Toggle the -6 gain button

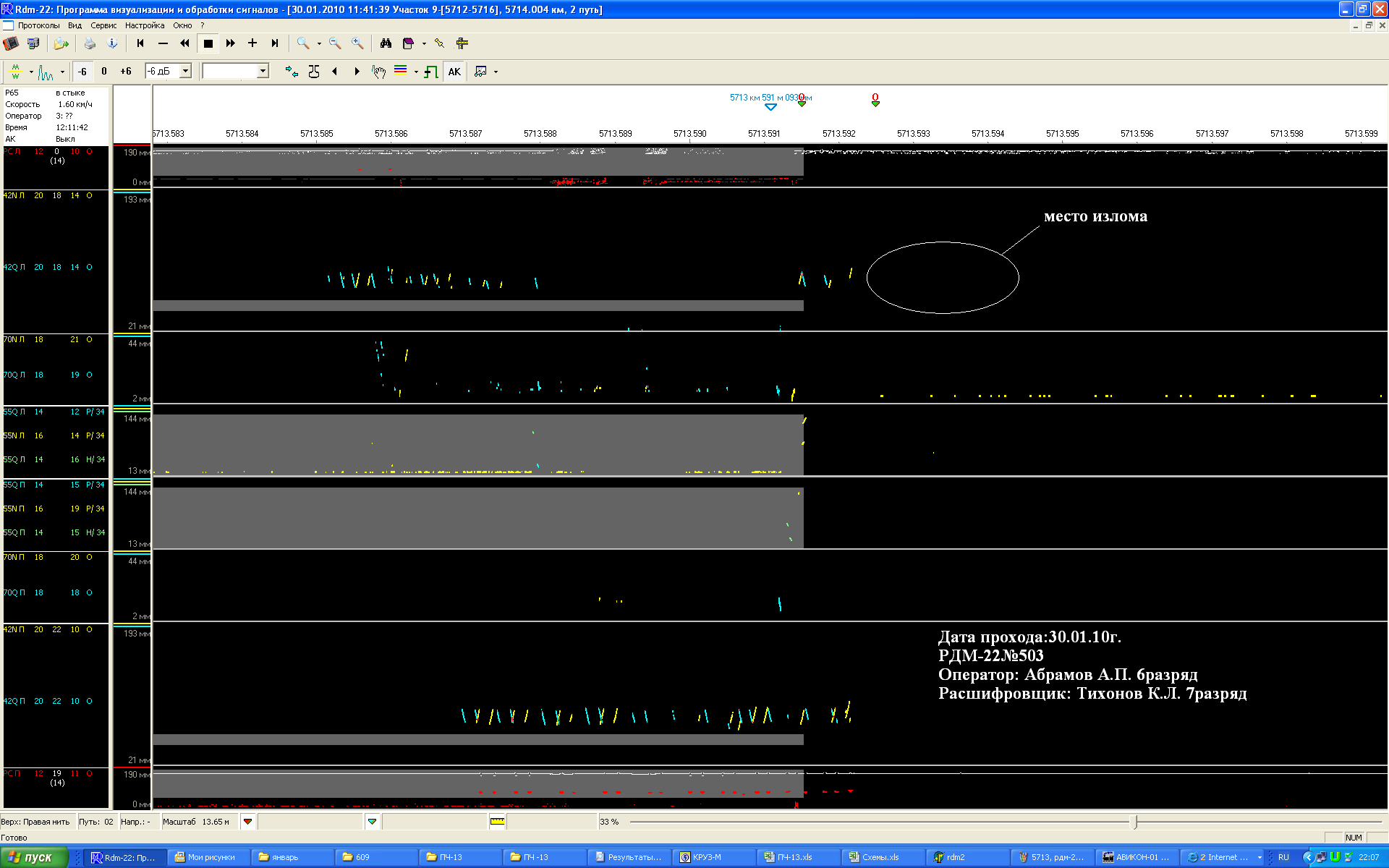(82, 72)
